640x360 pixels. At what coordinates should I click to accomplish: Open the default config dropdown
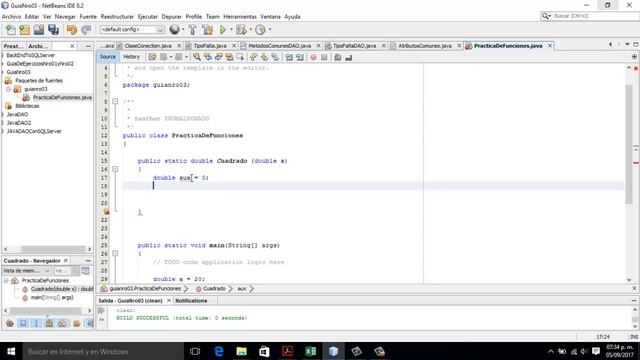(x=132, y=29)
